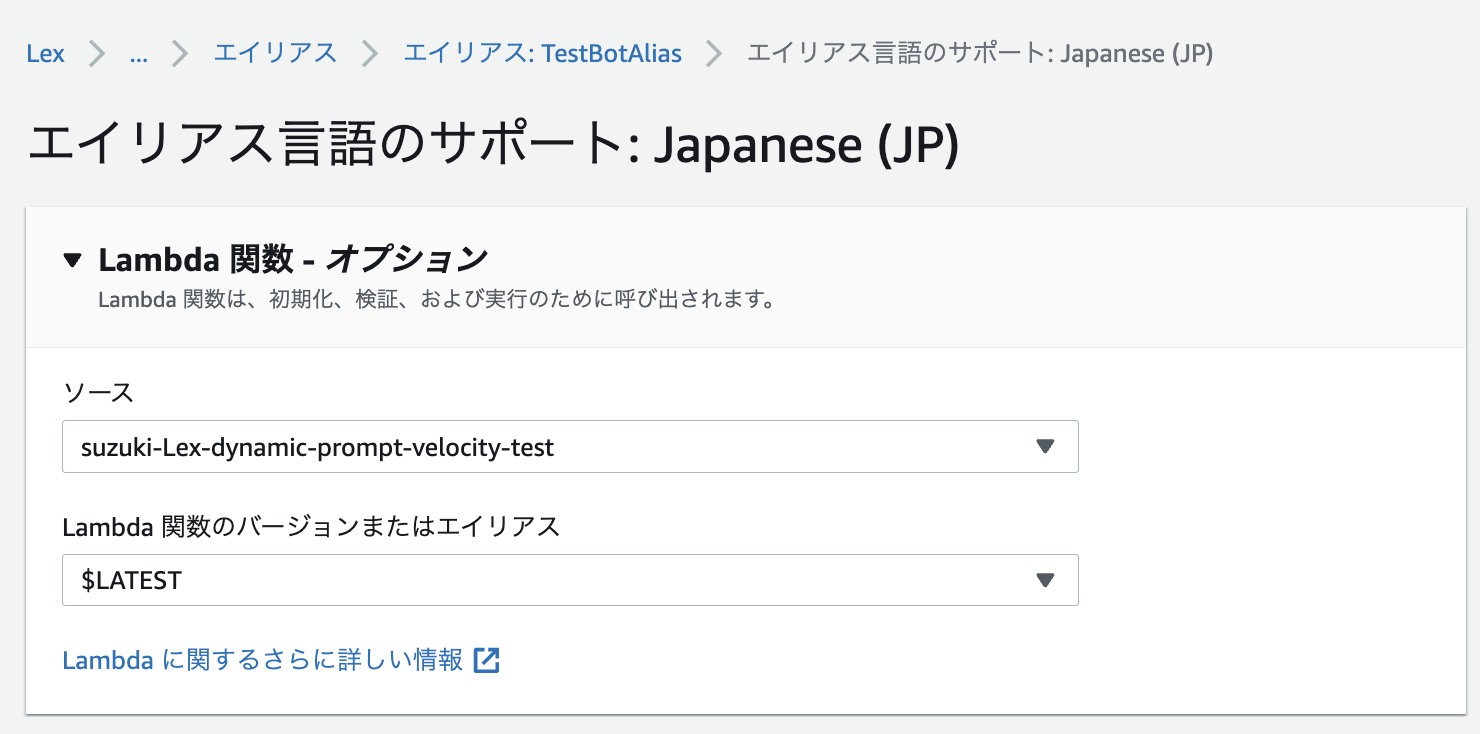
Task: Click the page heading エイリアス言語のサポート
Action: click(493, 144)
